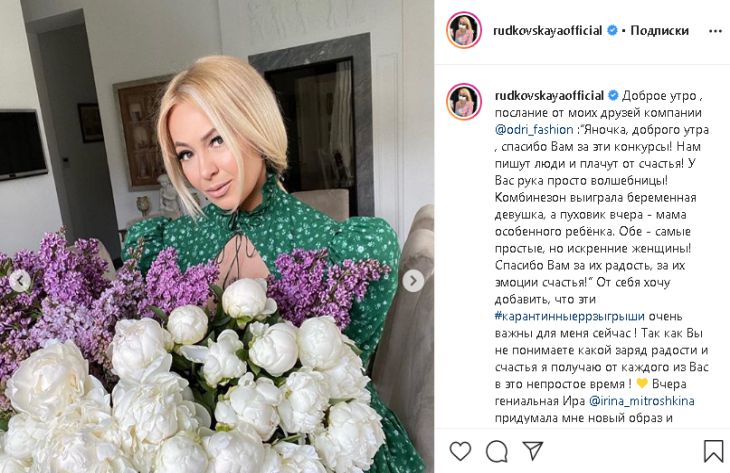Open the @odri_fashion mention link

coord(534,129)
